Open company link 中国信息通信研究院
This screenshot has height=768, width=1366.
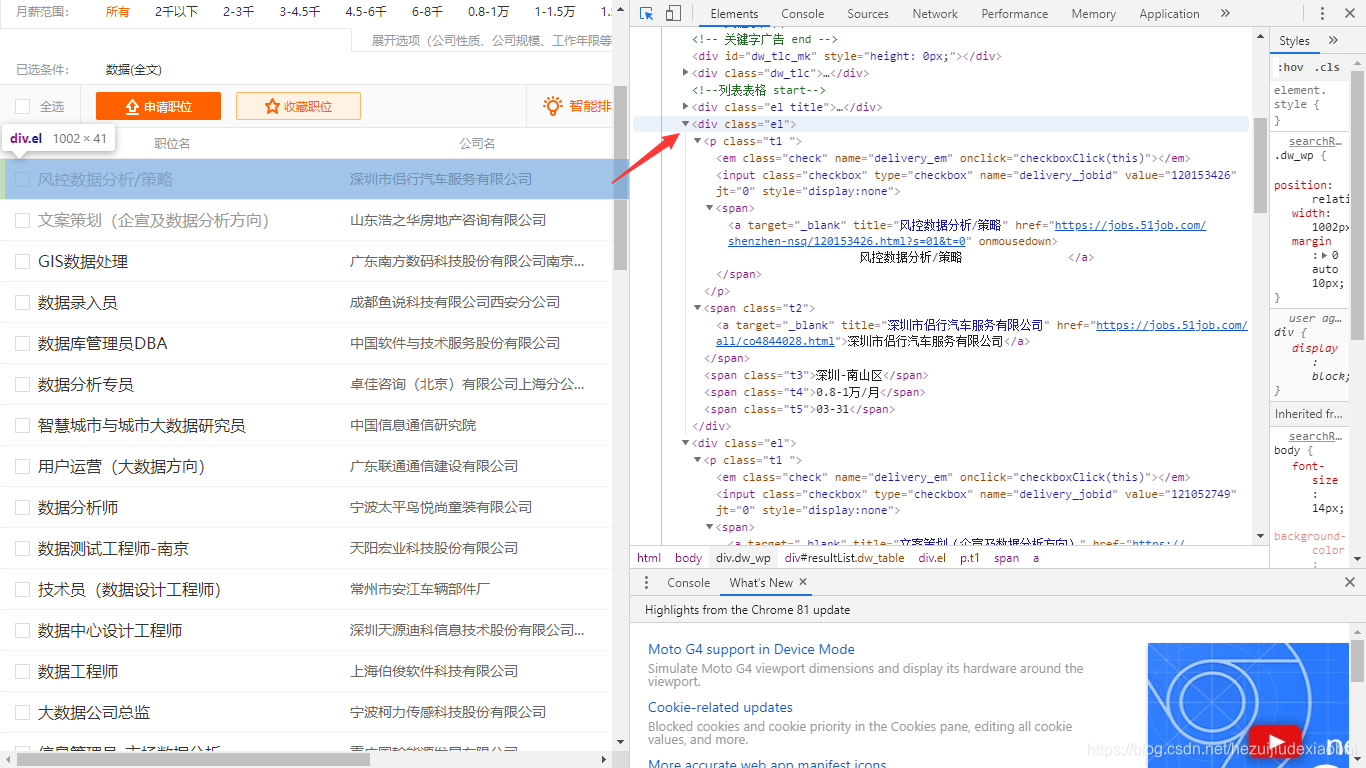point(413,425)
